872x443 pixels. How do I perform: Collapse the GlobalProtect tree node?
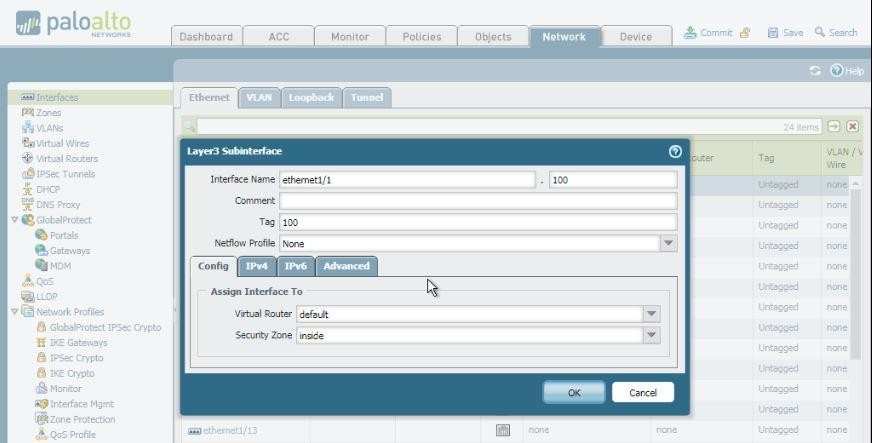tap(15, 220)
